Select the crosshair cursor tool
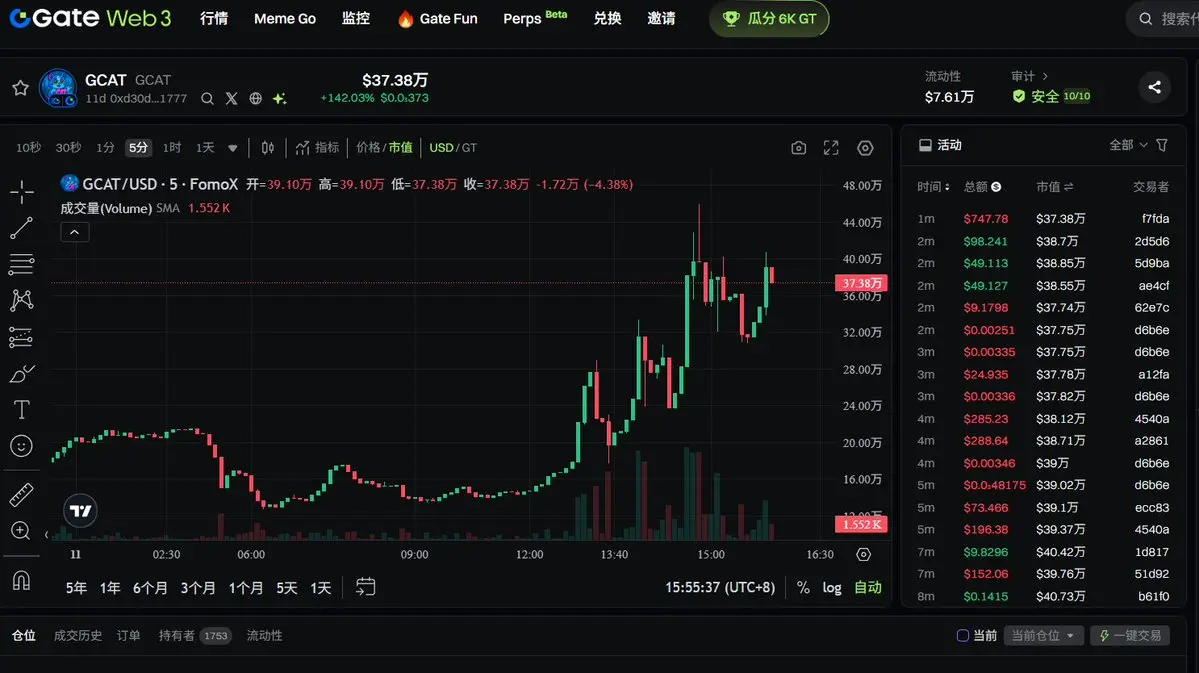Viewport: 1199px width, 673px height. click(21, 191)
